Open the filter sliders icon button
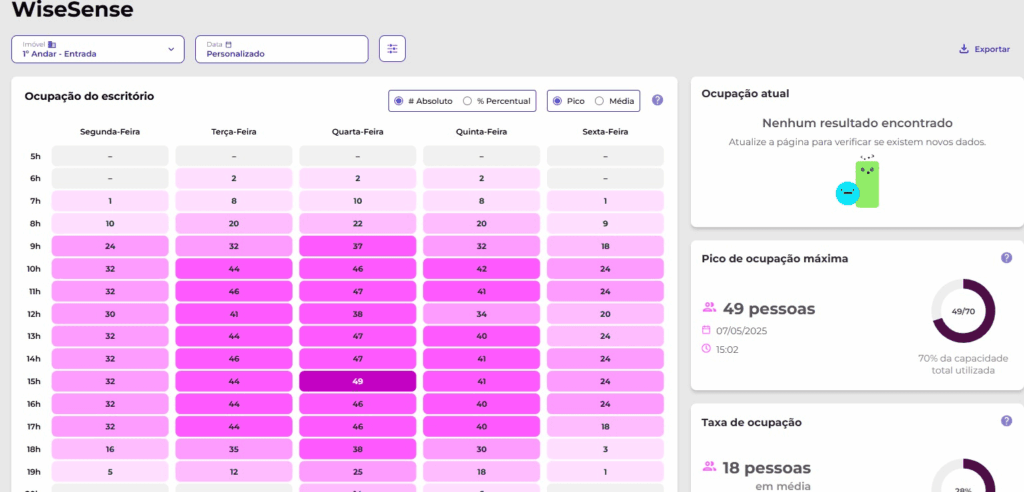 [392, 49]
